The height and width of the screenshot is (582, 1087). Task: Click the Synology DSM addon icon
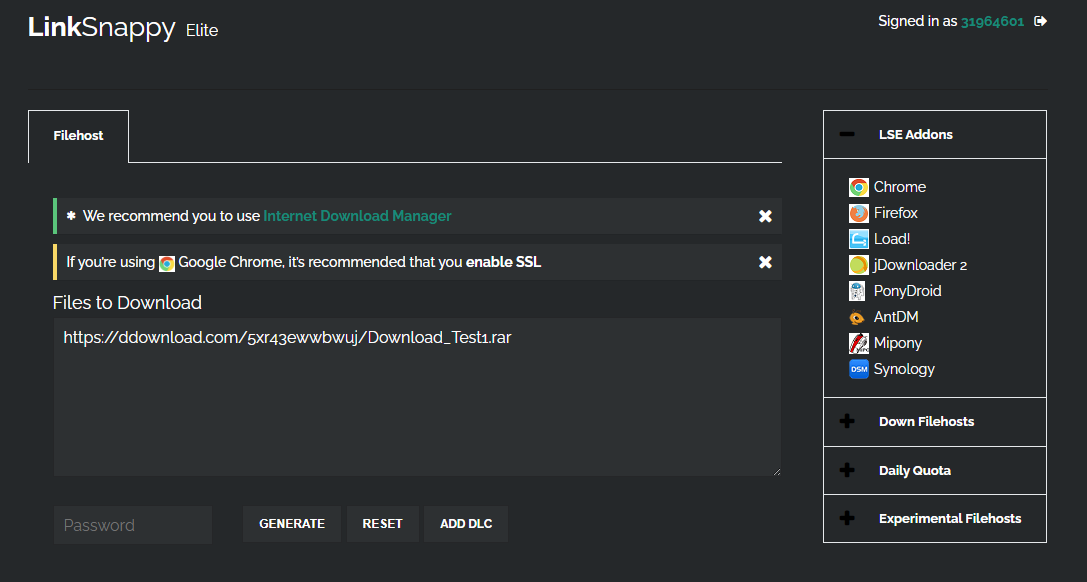tap(858, 369)
